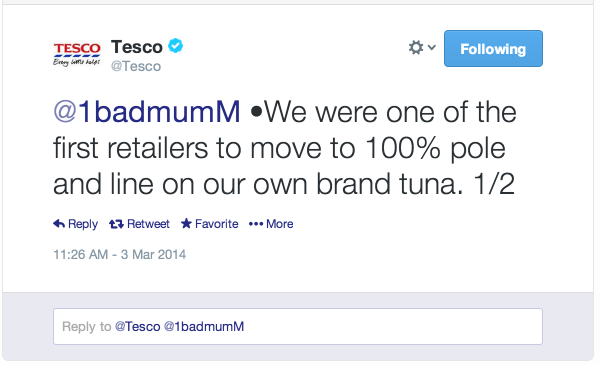Click the three-dot More icon
This screenshot has width=600, height=365.
pyautogui.click(x=256, y=224)
